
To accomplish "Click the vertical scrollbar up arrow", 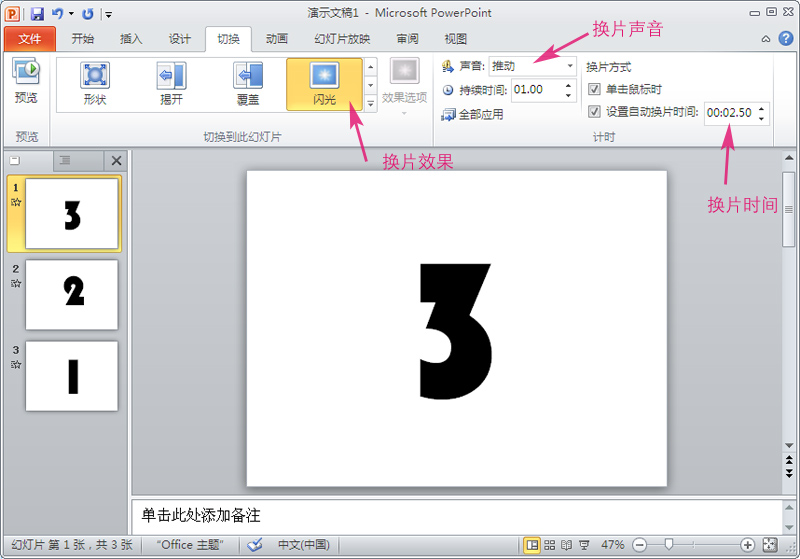I will (789, 158).
